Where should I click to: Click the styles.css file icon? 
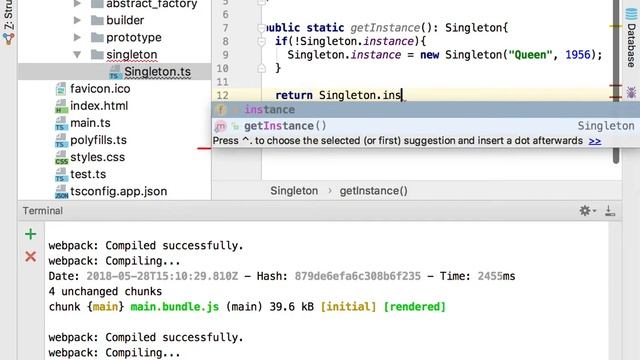(x=61, y=158)
